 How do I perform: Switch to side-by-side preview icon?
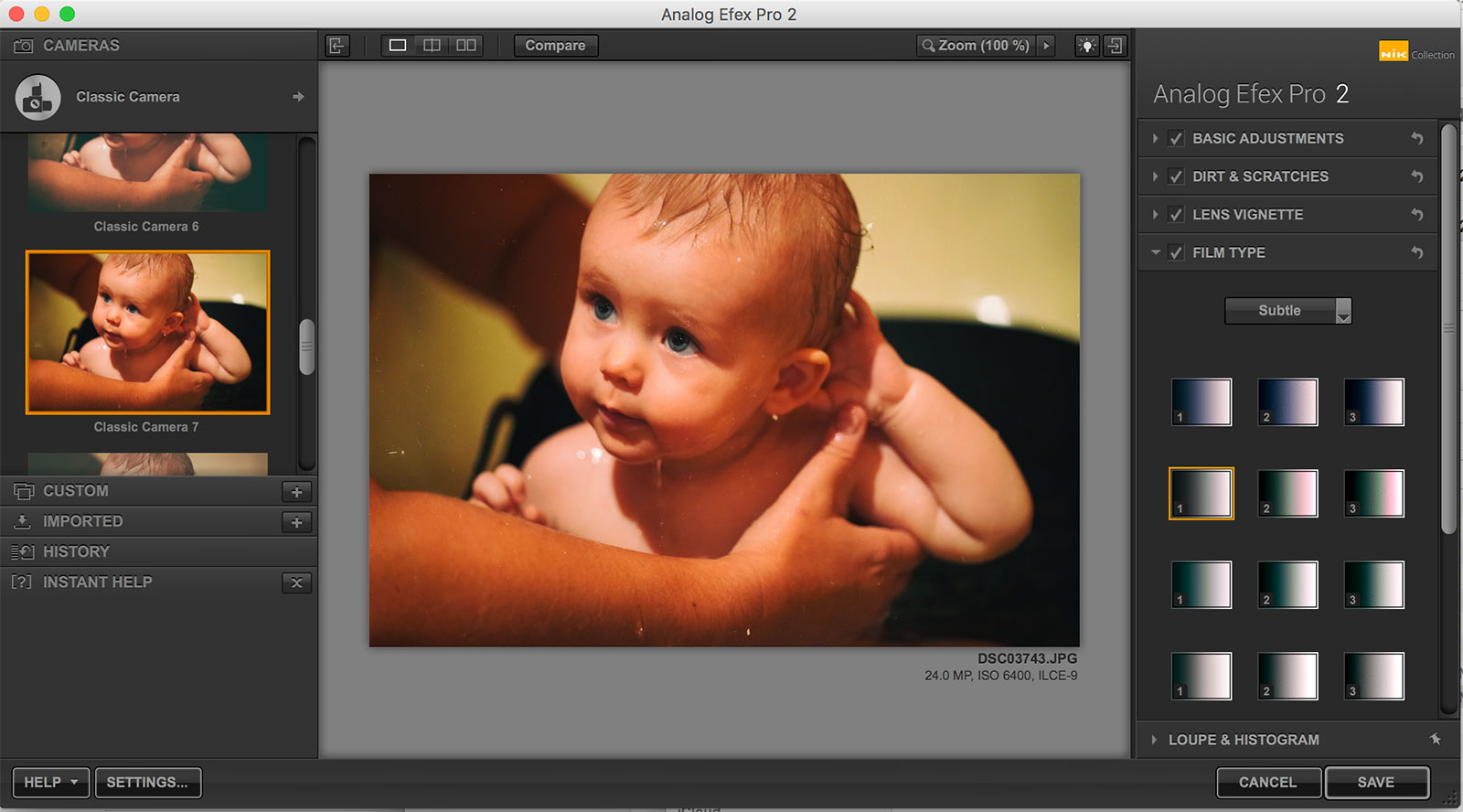coord(466,46)
